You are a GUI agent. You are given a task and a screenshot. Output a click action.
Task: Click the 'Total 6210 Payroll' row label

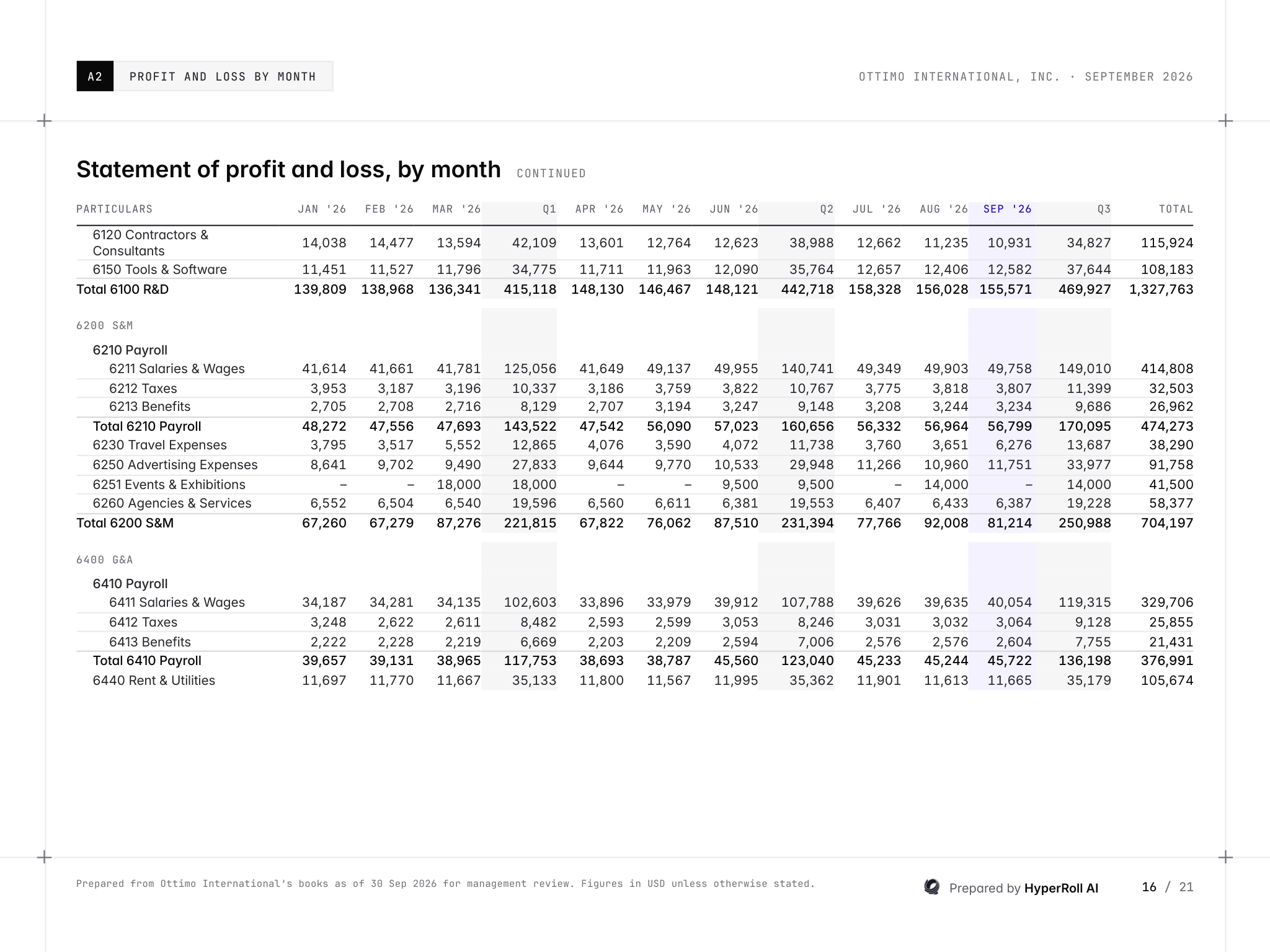147,426
